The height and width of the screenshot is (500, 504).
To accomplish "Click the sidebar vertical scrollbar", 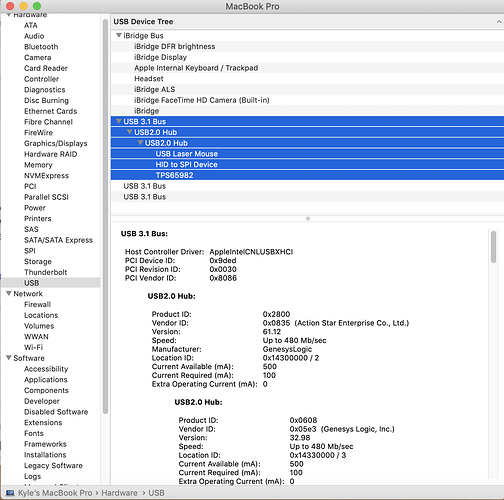I will point(105,217).
